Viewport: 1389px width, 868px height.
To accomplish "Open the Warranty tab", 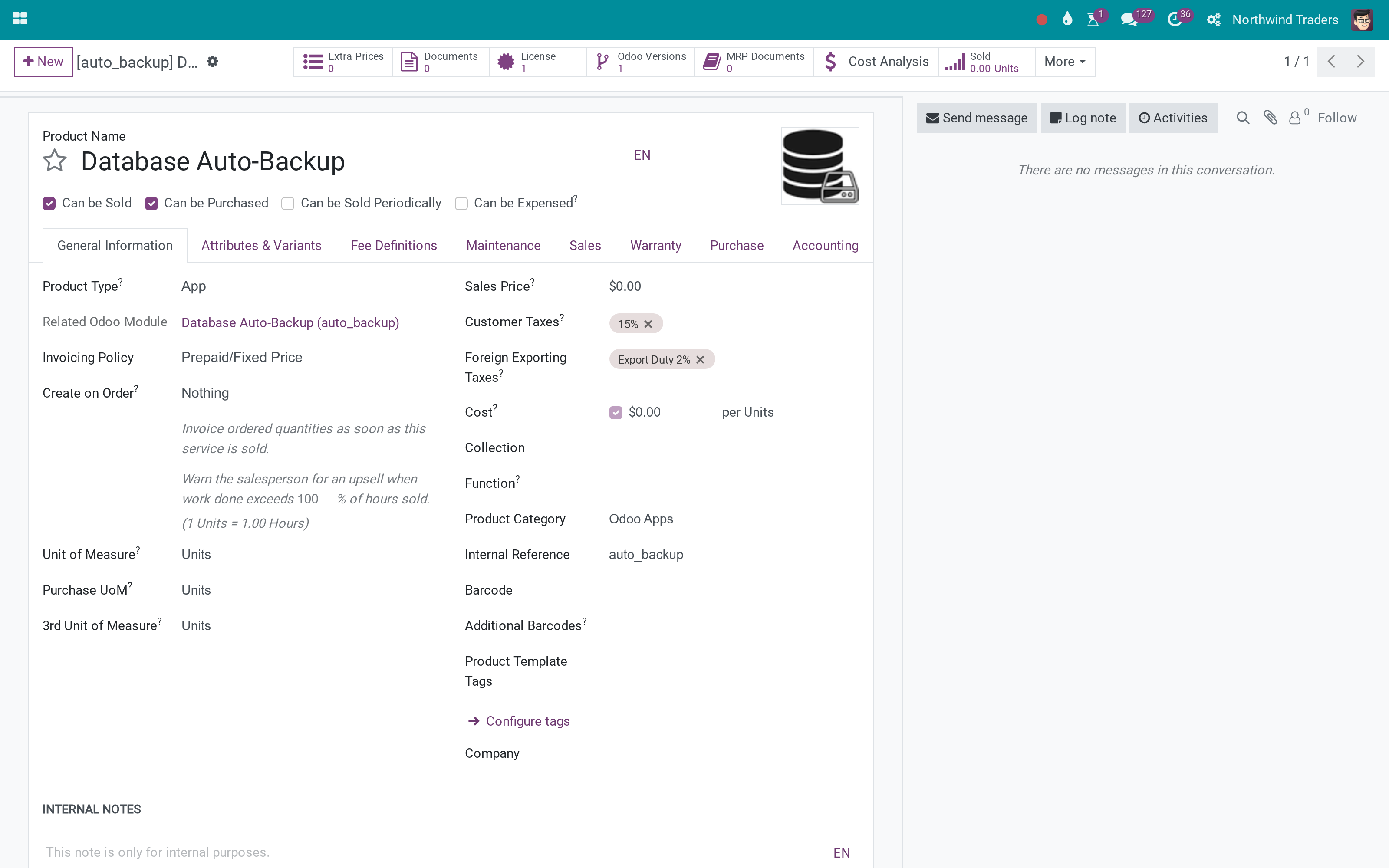I will [655, 246].
